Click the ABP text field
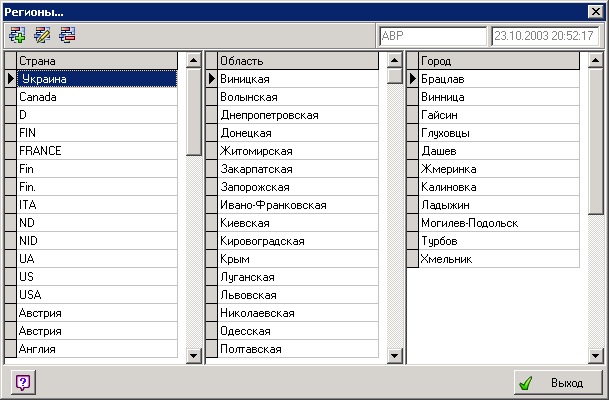 tap(432, 35)
